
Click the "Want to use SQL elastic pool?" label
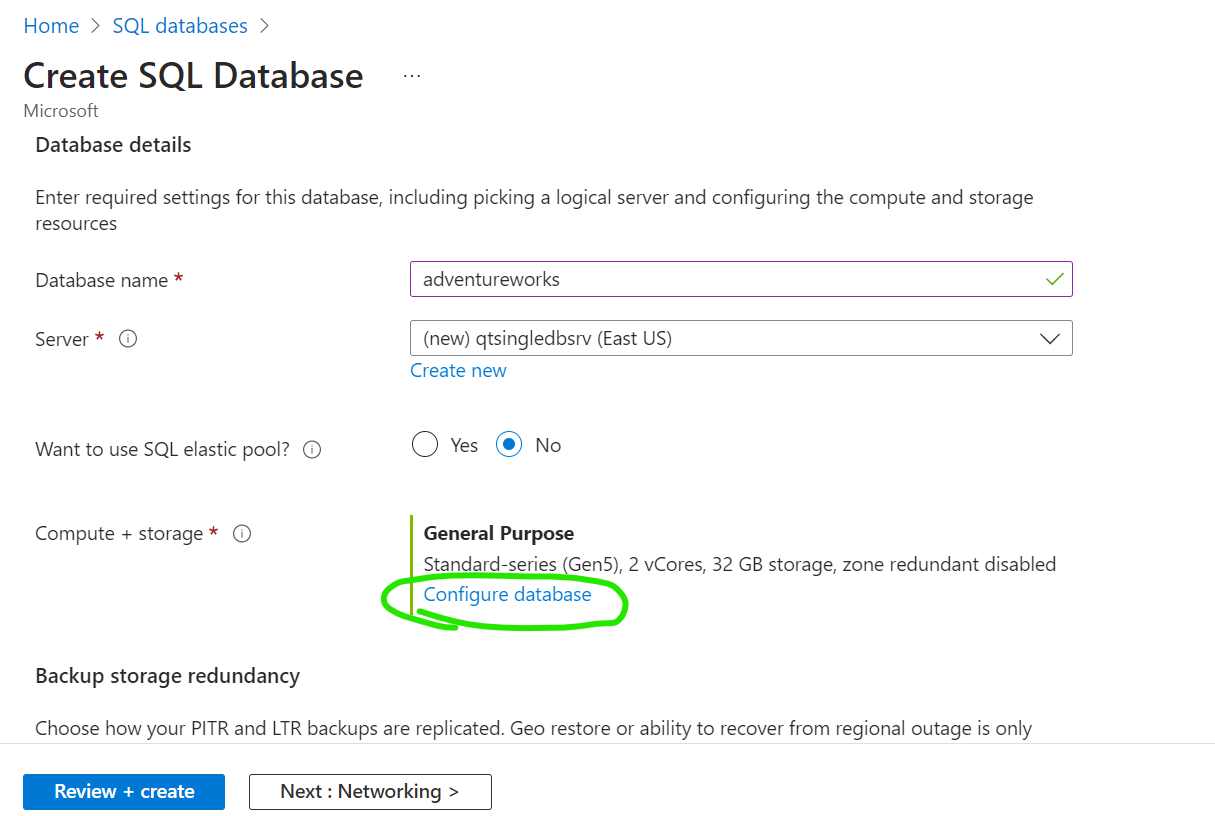point(162,450)
